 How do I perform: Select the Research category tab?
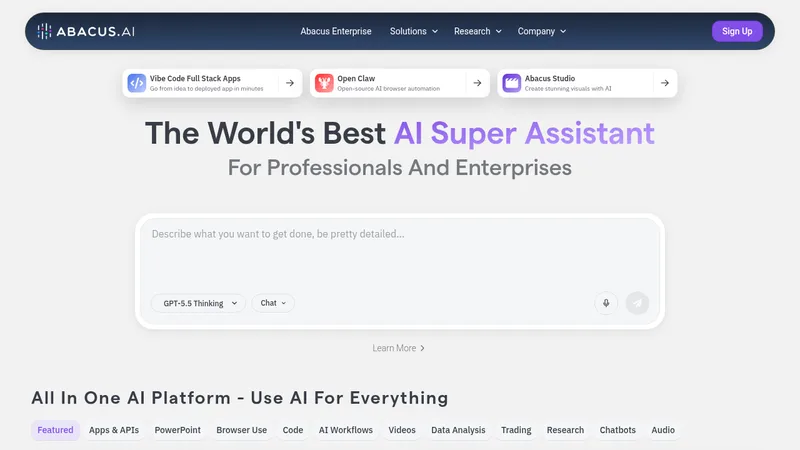[x=565, y=430]
